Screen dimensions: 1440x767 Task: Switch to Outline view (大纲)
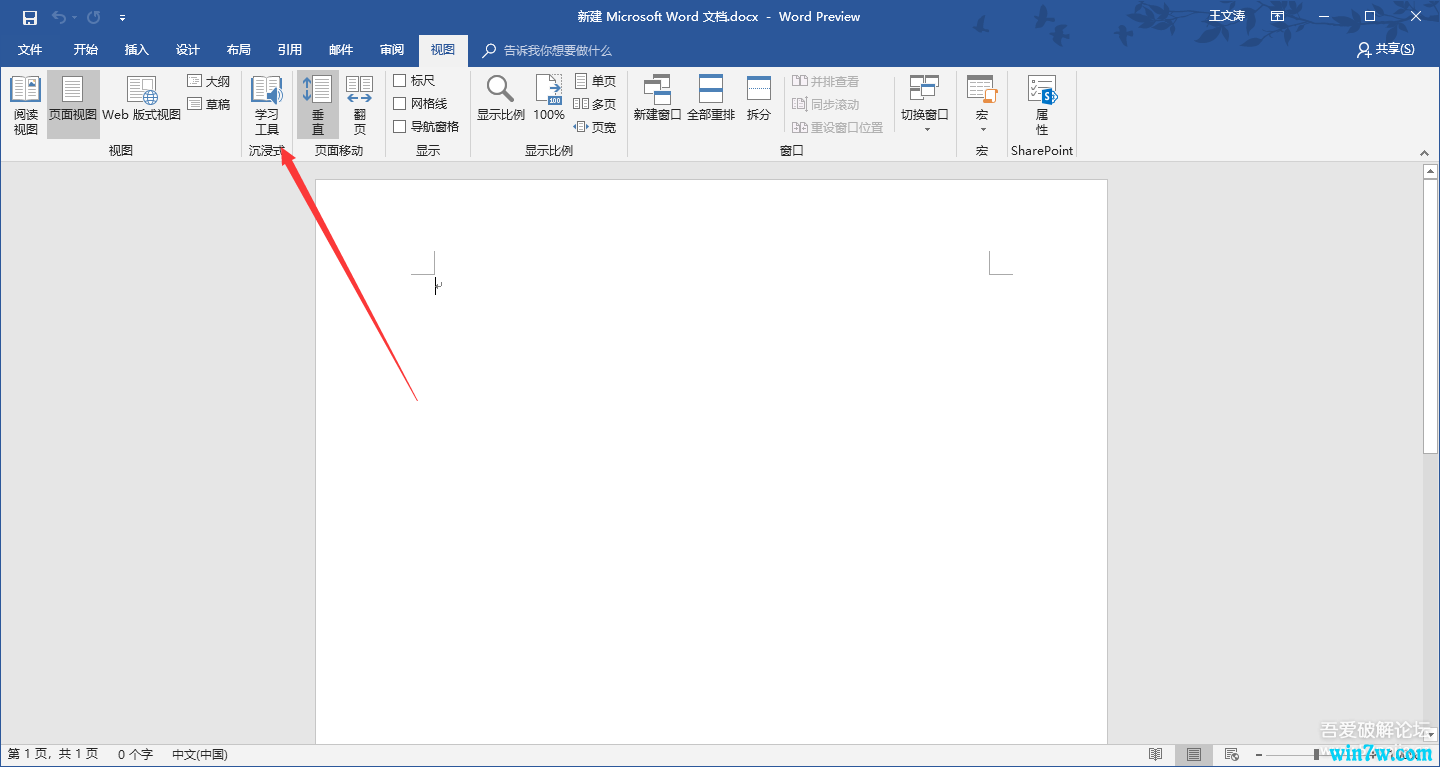point(209,81)
